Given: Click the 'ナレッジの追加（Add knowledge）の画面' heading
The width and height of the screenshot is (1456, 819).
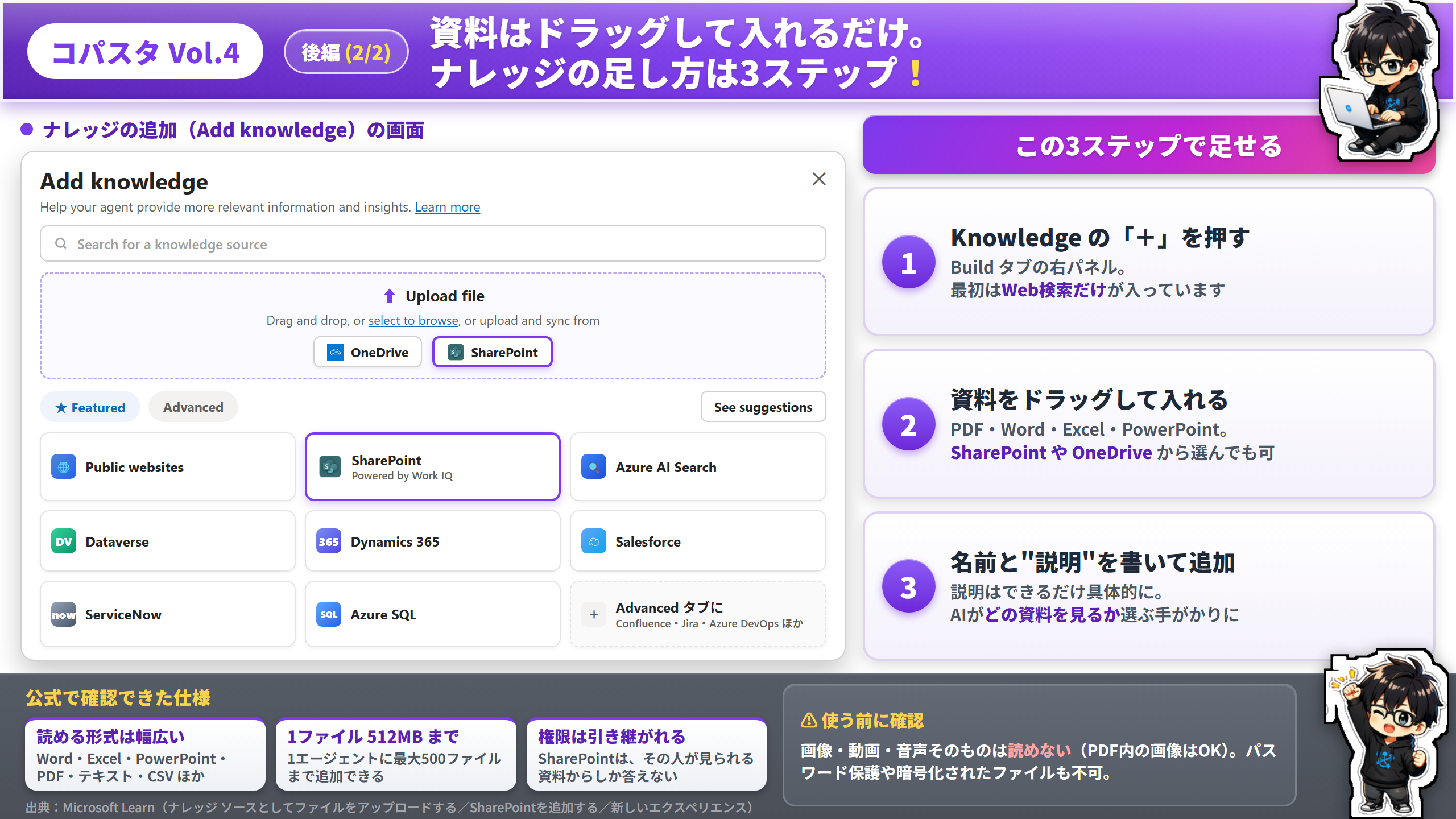Looking at the screenshot, I should pyautogui.click(x=233, y=130).
